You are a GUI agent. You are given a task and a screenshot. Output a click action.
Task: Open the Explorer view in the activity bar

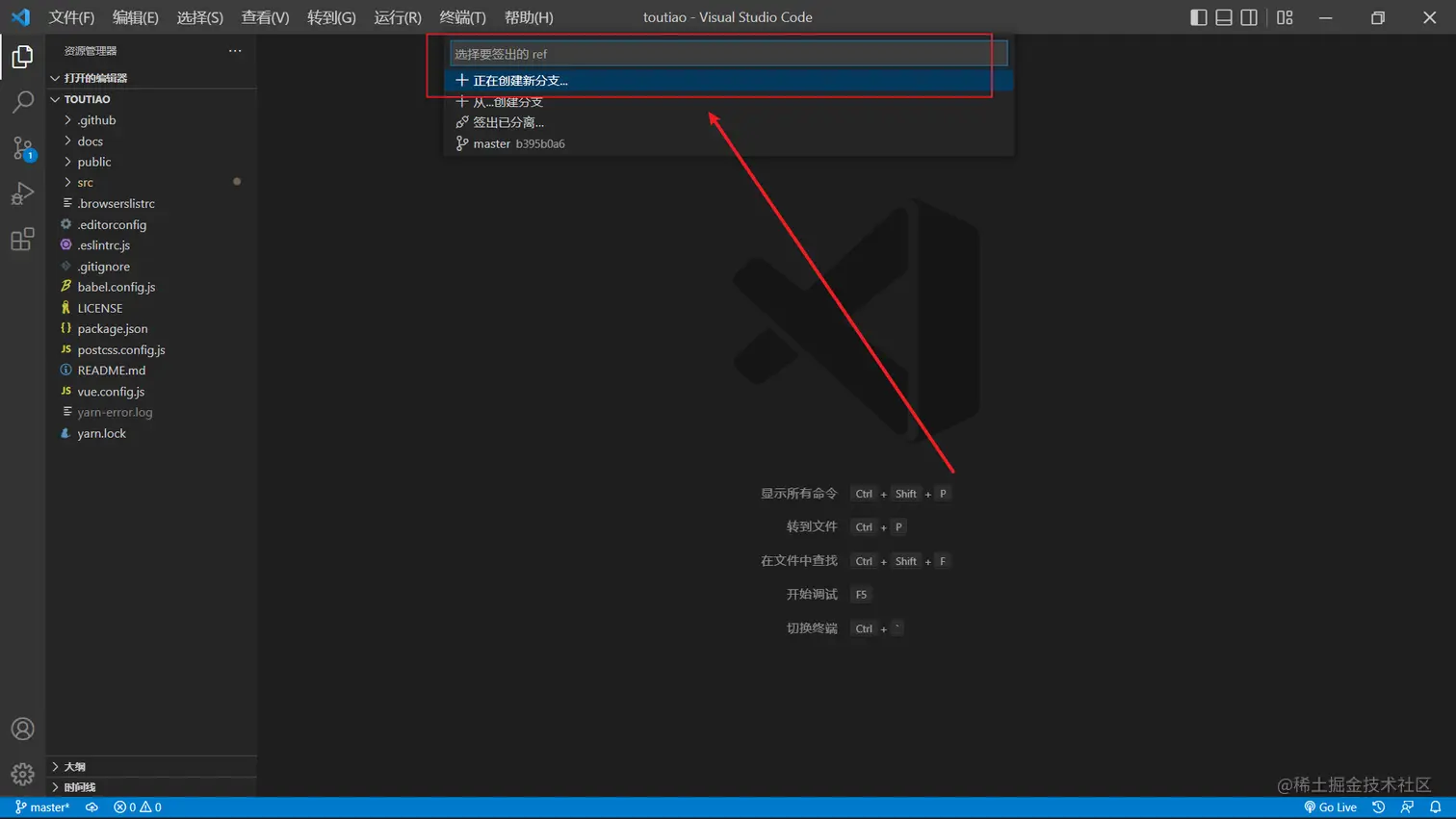point(22,57)
